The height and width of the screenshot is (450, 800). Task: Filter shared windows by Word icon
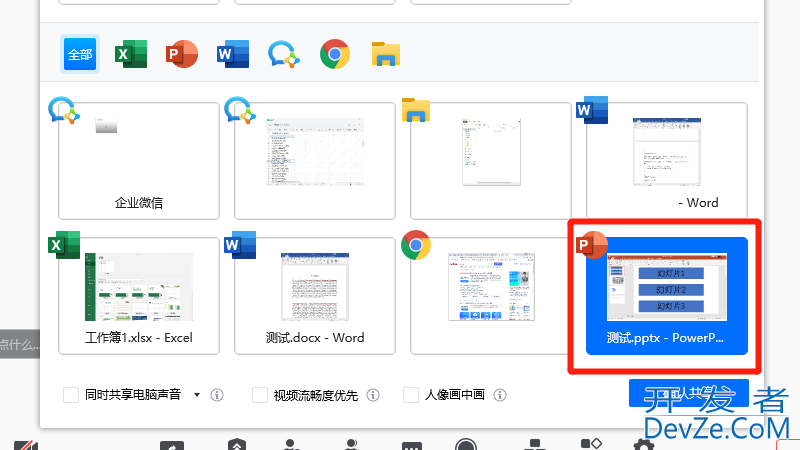[x=233, y=54]
